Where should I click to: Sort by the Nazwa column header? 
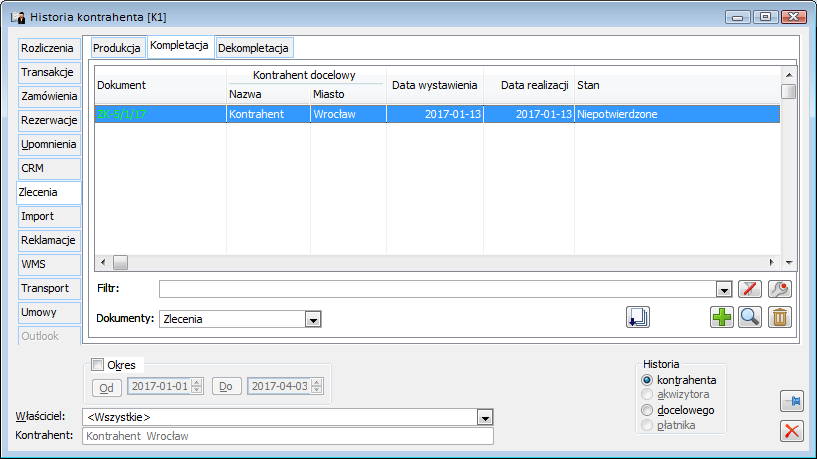point(268,94)
